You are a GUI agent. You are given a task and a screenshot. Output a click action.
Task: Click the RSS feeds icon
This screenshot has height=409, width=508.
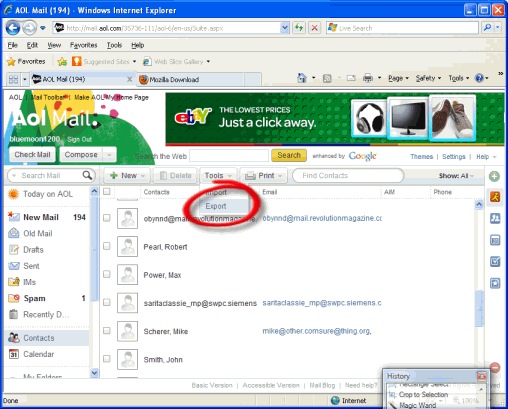[327, 78]
